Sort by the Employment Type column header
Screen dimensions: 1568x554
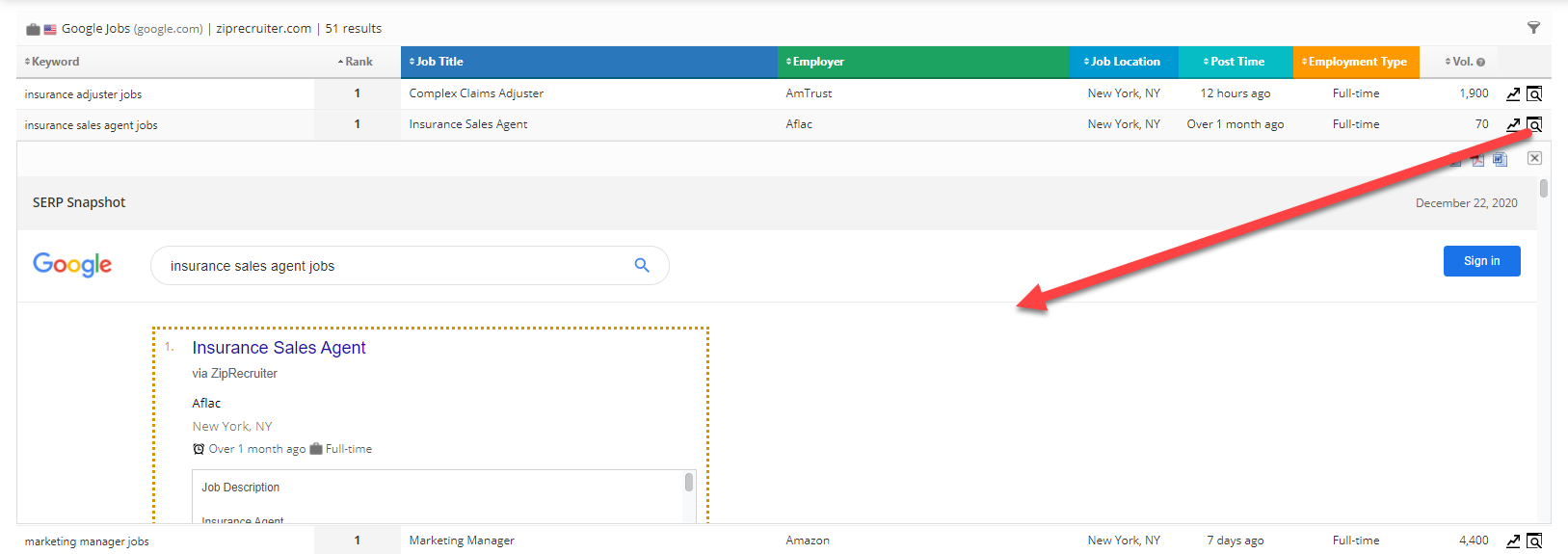pos(1356,62)
